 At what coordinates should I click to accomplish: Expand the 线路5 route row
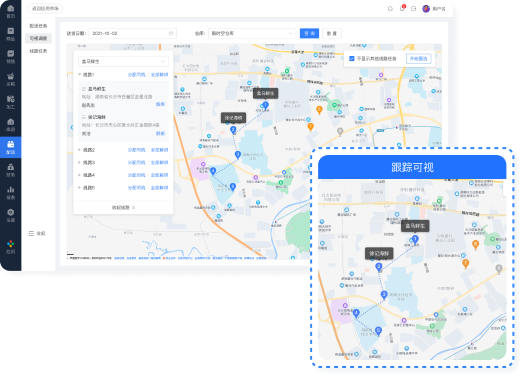pyautogui.click(x=123, y=187)
